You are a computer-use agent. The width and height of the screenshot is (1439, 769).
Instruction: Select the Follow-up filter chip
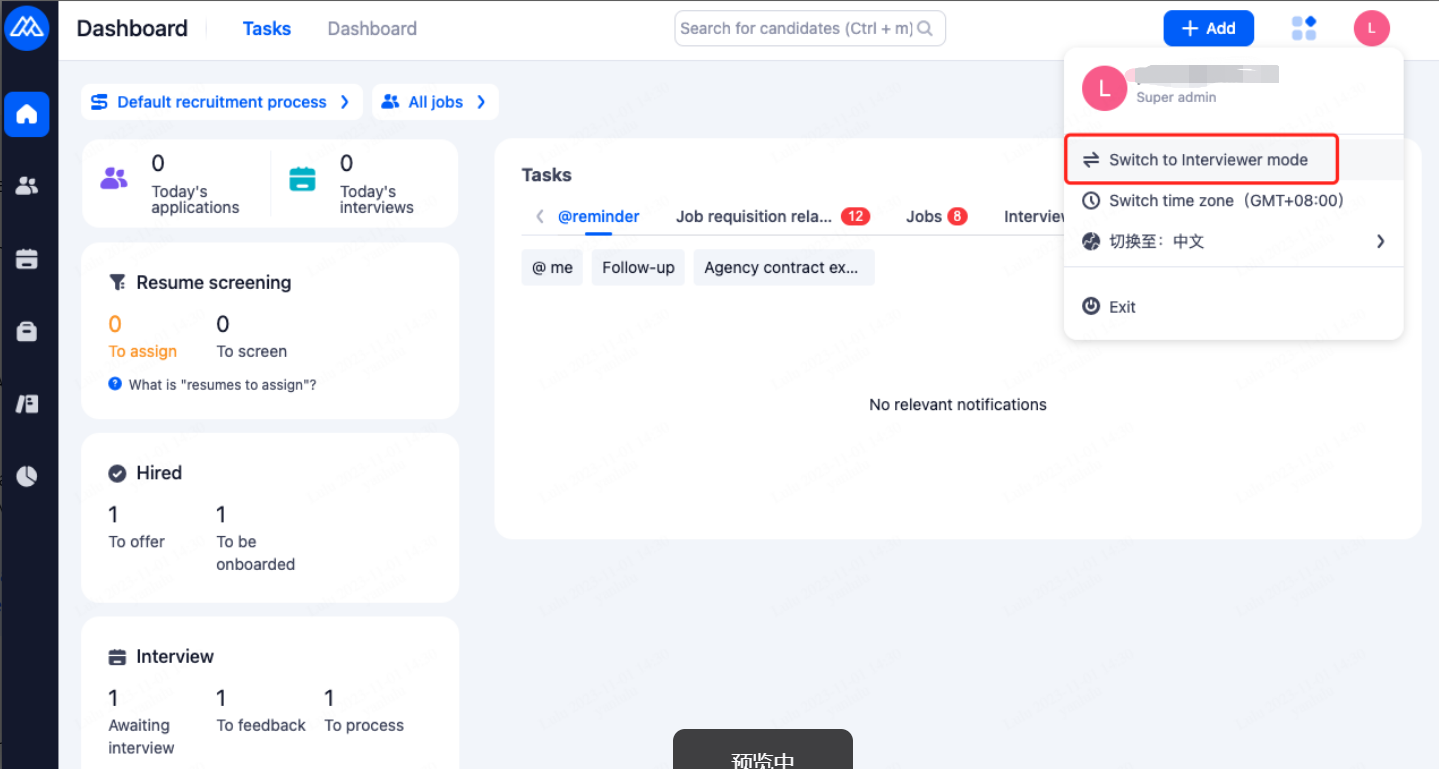pos(638,268)
